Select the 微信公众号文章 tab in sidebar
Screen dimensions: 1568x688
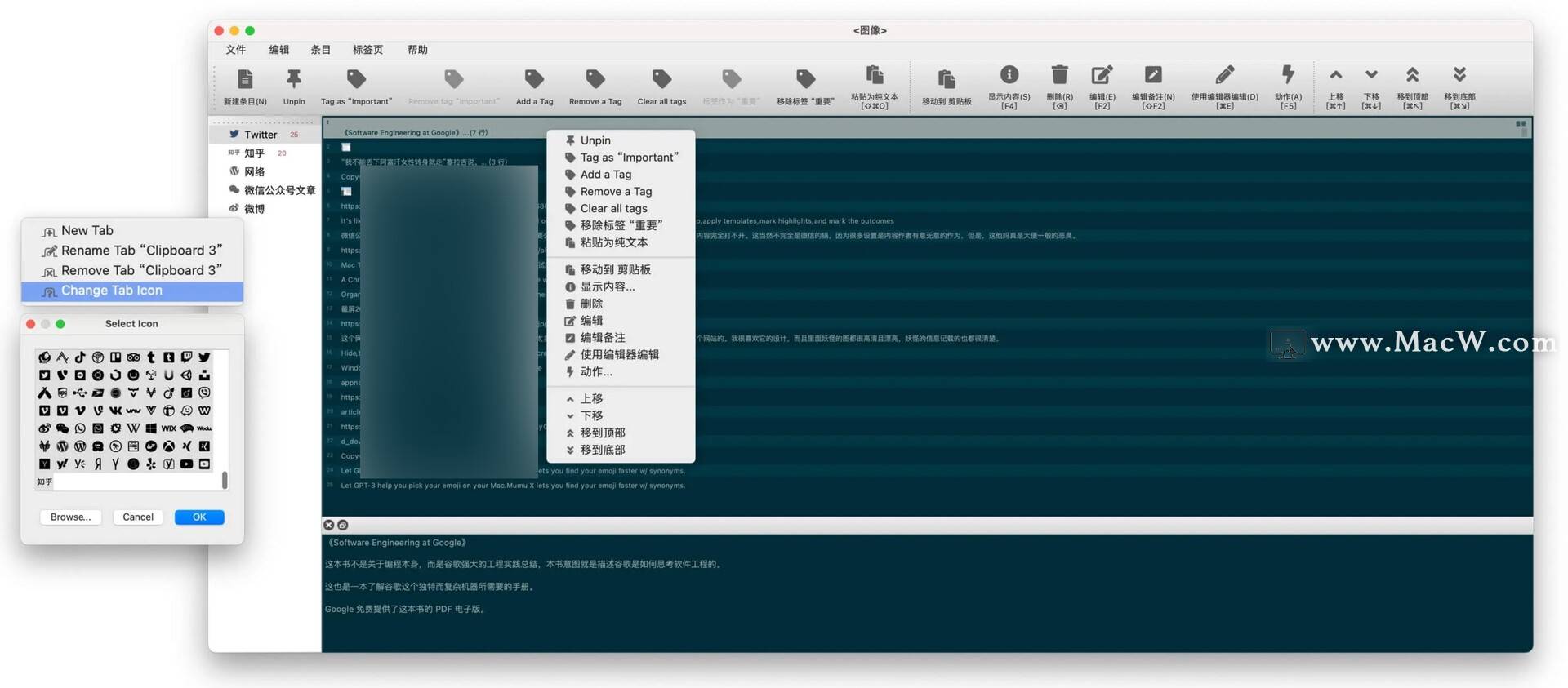[265, 190]
